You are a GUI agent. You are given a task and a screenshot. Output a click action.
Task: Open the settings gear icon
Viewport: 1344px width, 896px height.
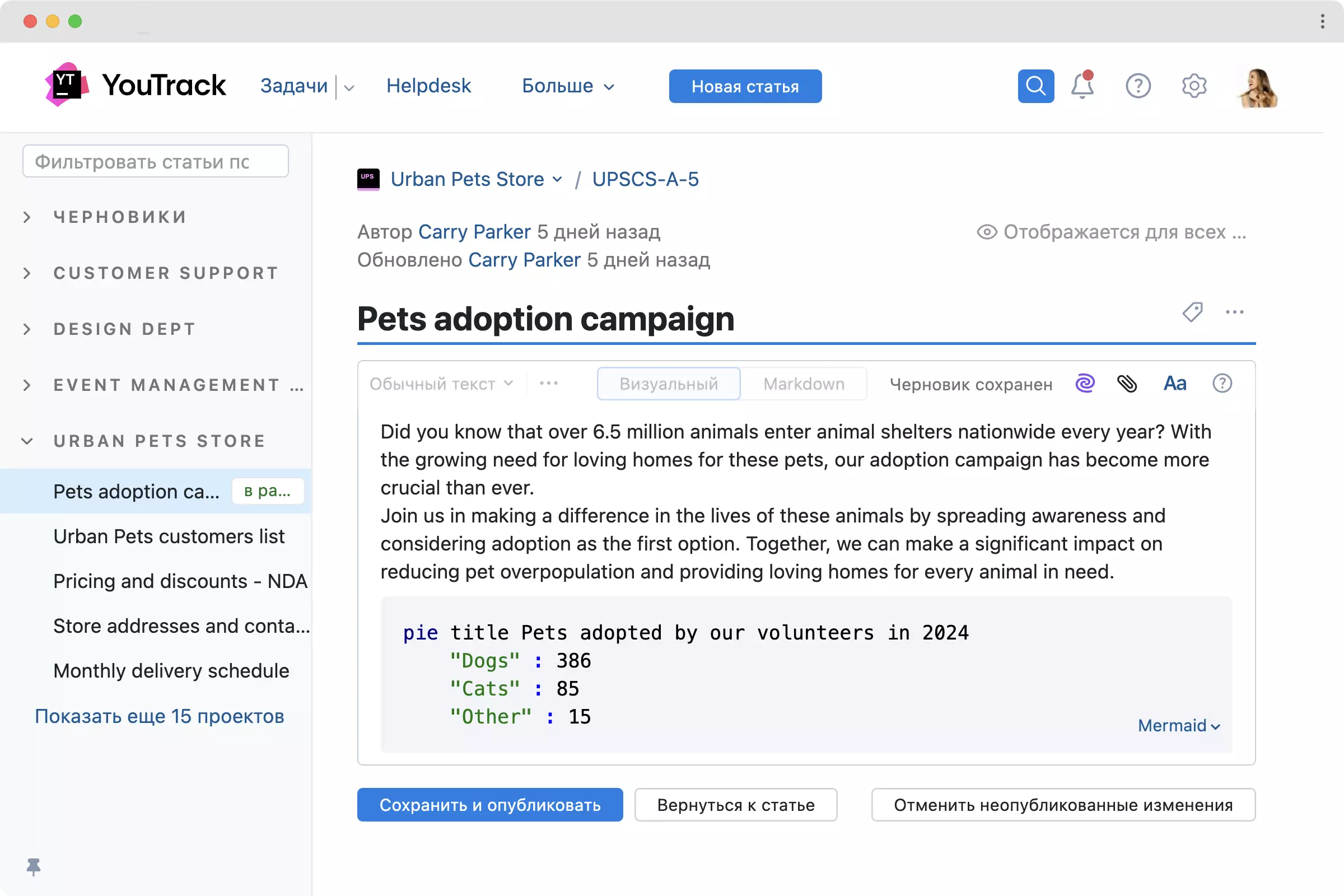point(1194,86)
